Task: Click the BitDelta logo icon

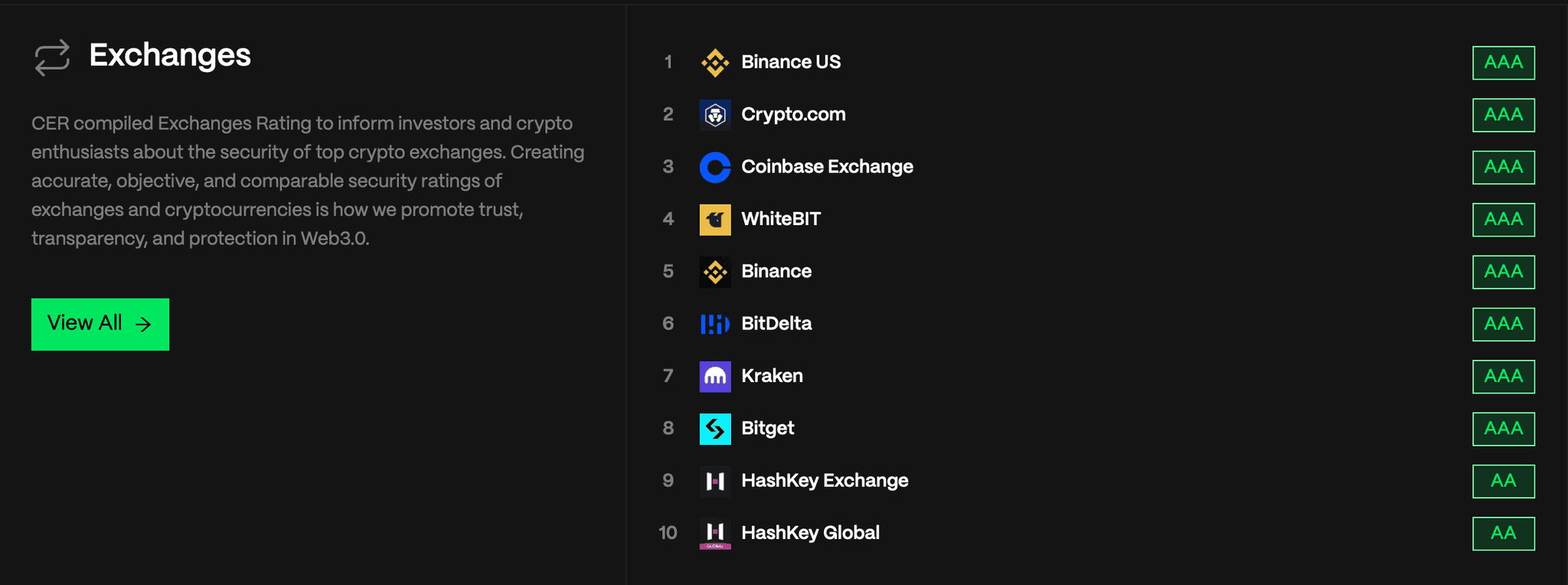Action: click(714, 324)
